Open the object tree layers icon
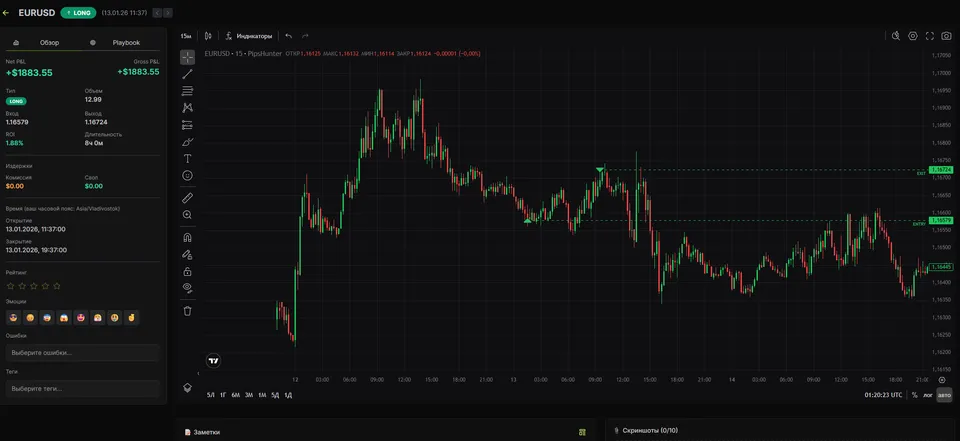This screenshot has width=960, height=441. point(187,388)
